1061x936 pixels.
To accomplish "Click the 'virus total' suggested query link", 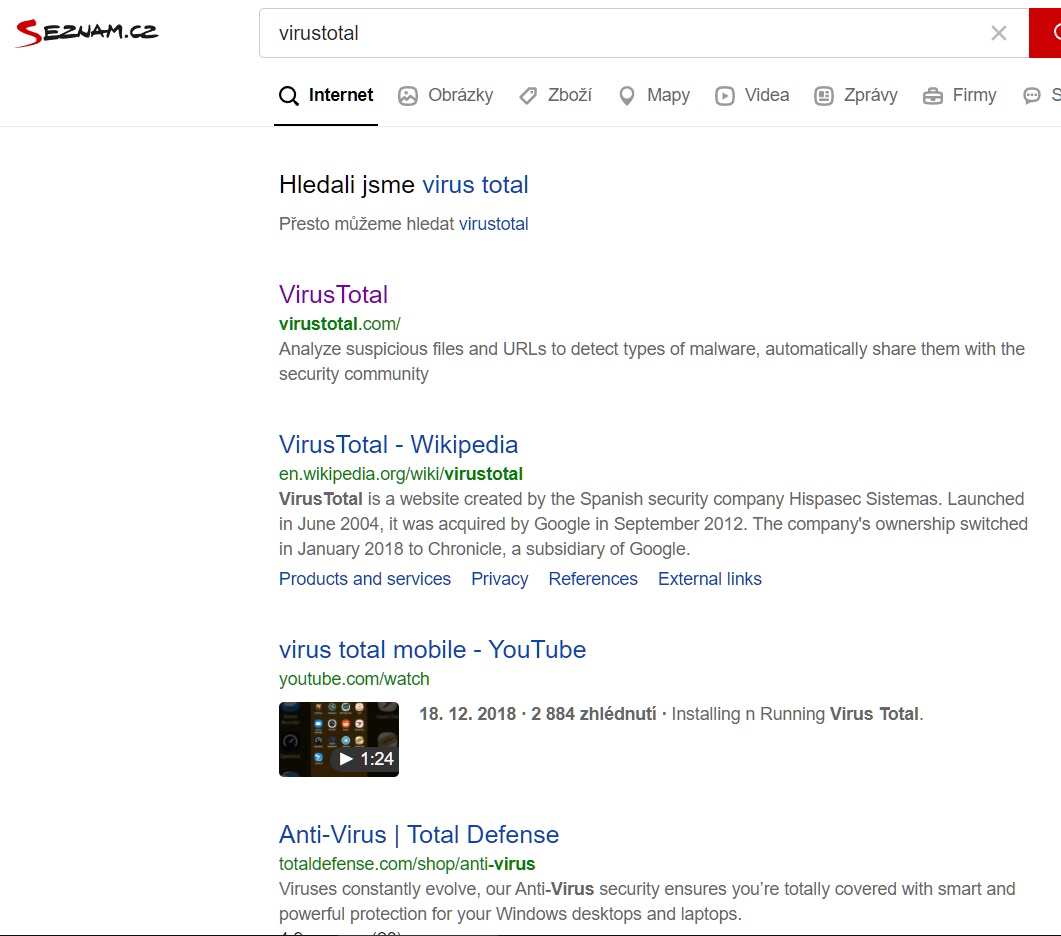I will pos(475,185).
